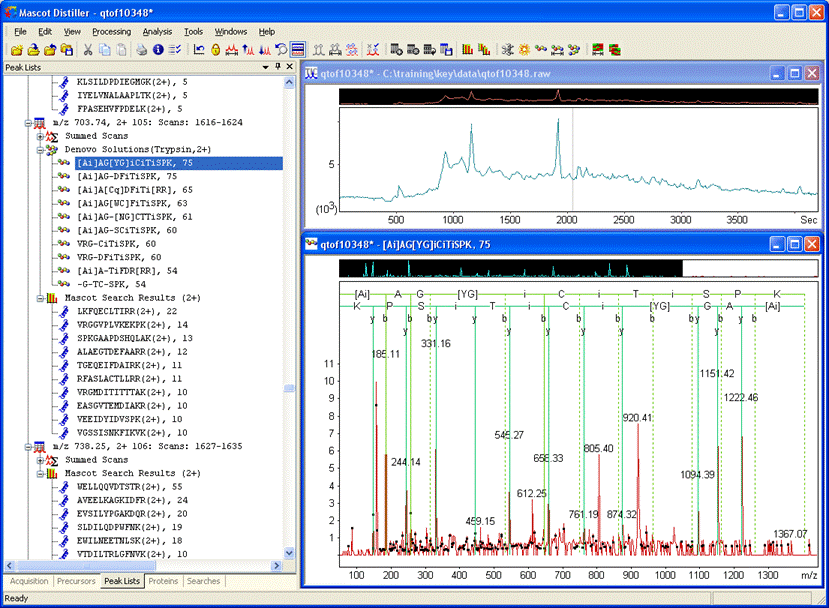This screenshot has height=608, width=829.
Task: Open the File menu
Action: (20, 32)
